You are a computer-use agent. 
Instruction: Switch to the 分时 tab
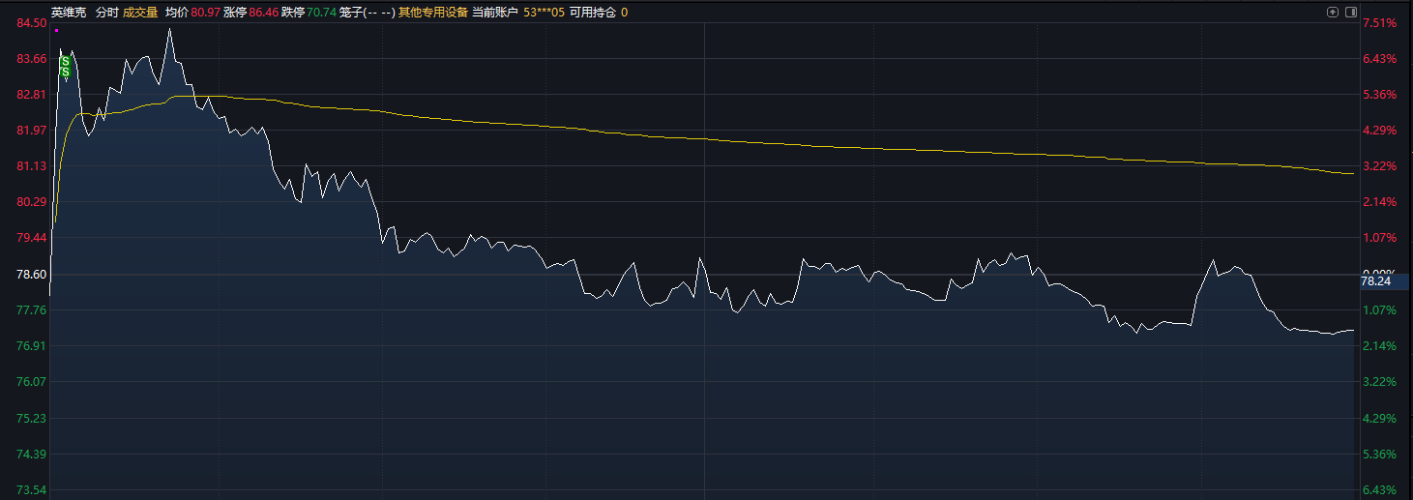pos(106,12)
